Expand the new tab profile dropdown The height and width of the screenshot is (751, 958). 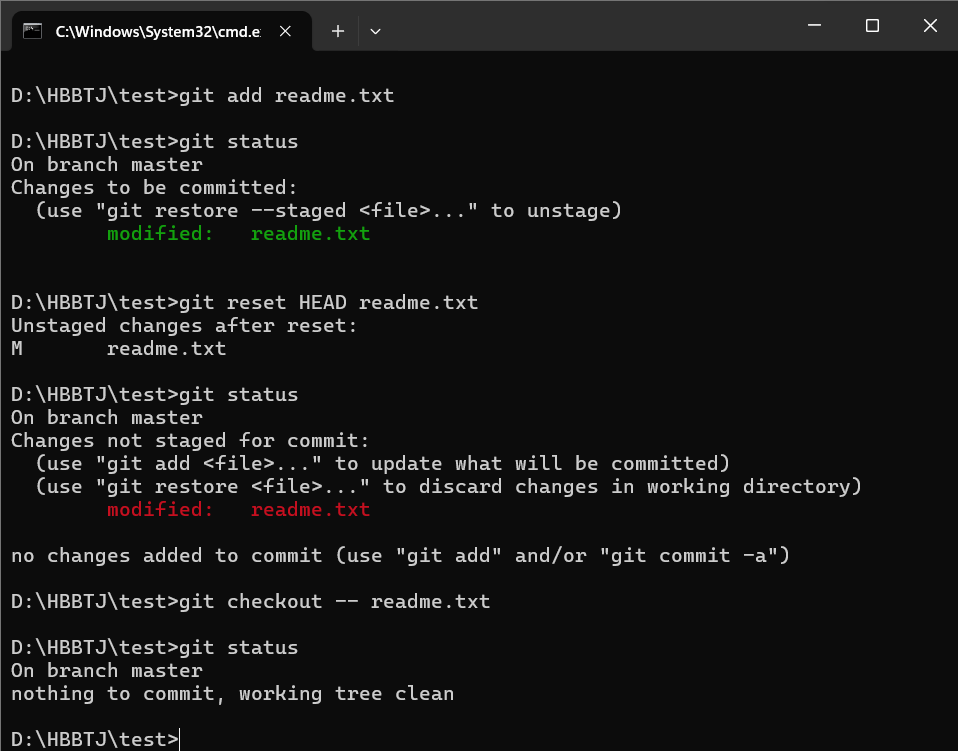coord(375,31)
